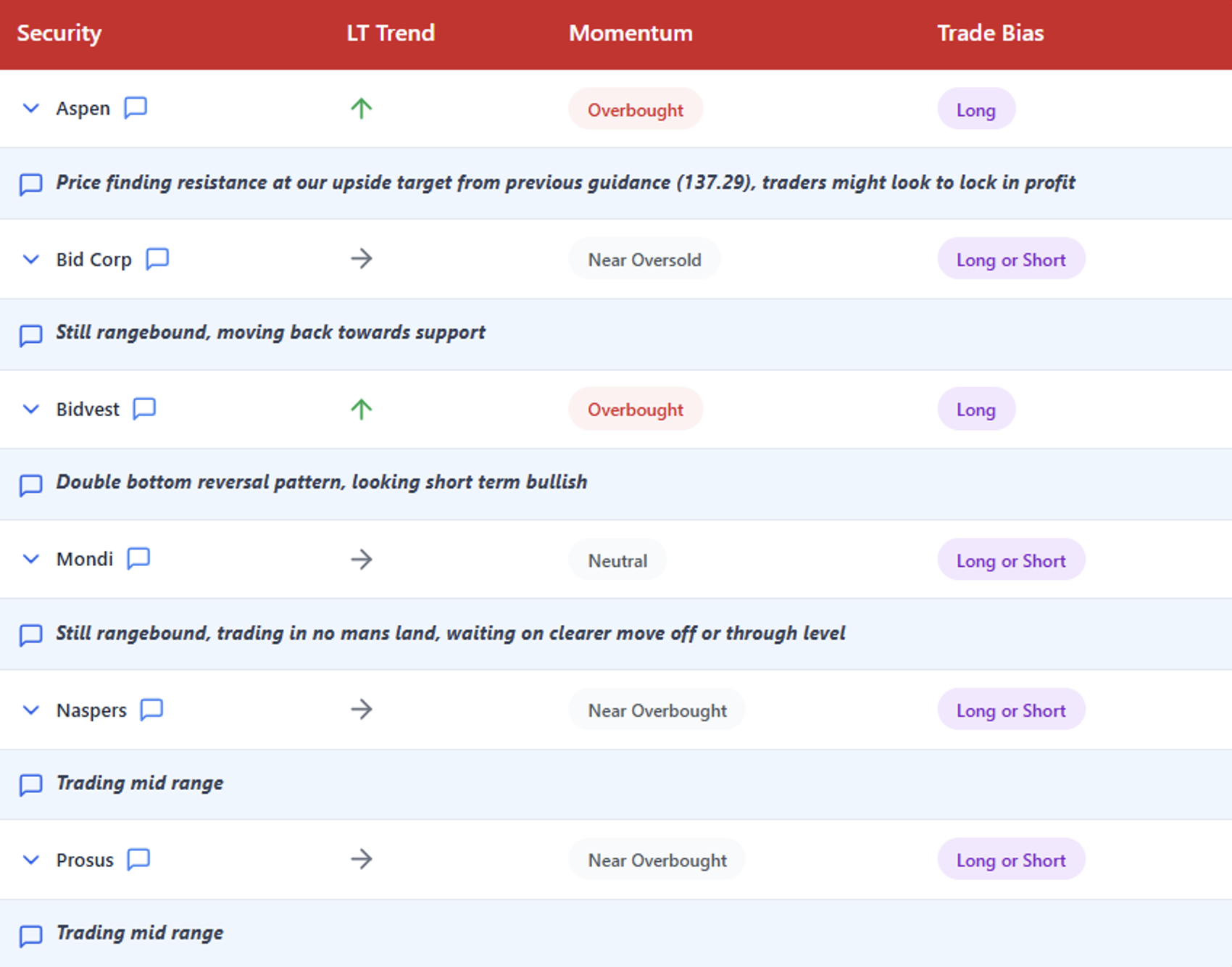The width and height of the screenshot is (1232, 967).
Task: Open the comment bubble next to Bidvest
Action: 144,409
